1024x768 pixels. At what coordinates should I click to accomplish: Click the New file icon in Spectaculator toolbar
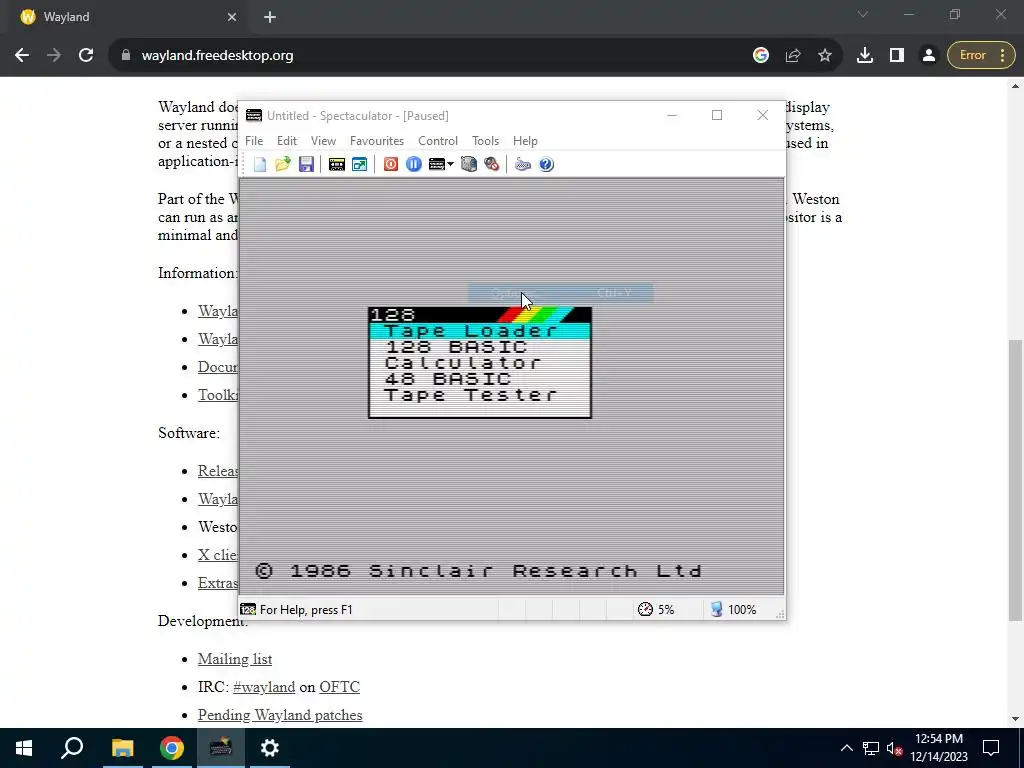tap(260, 165)
